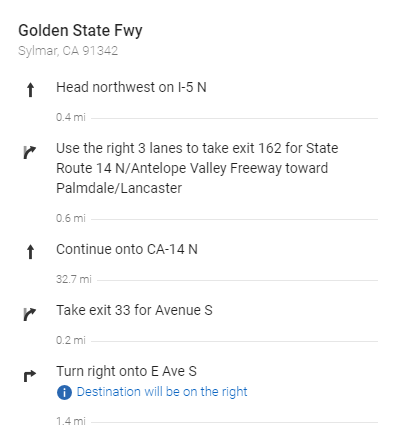Click the 0.2 mi distance label
Image resolution: width=396 pixels, height=435 pixels.
pyautogui.click(x=71, y=340)
